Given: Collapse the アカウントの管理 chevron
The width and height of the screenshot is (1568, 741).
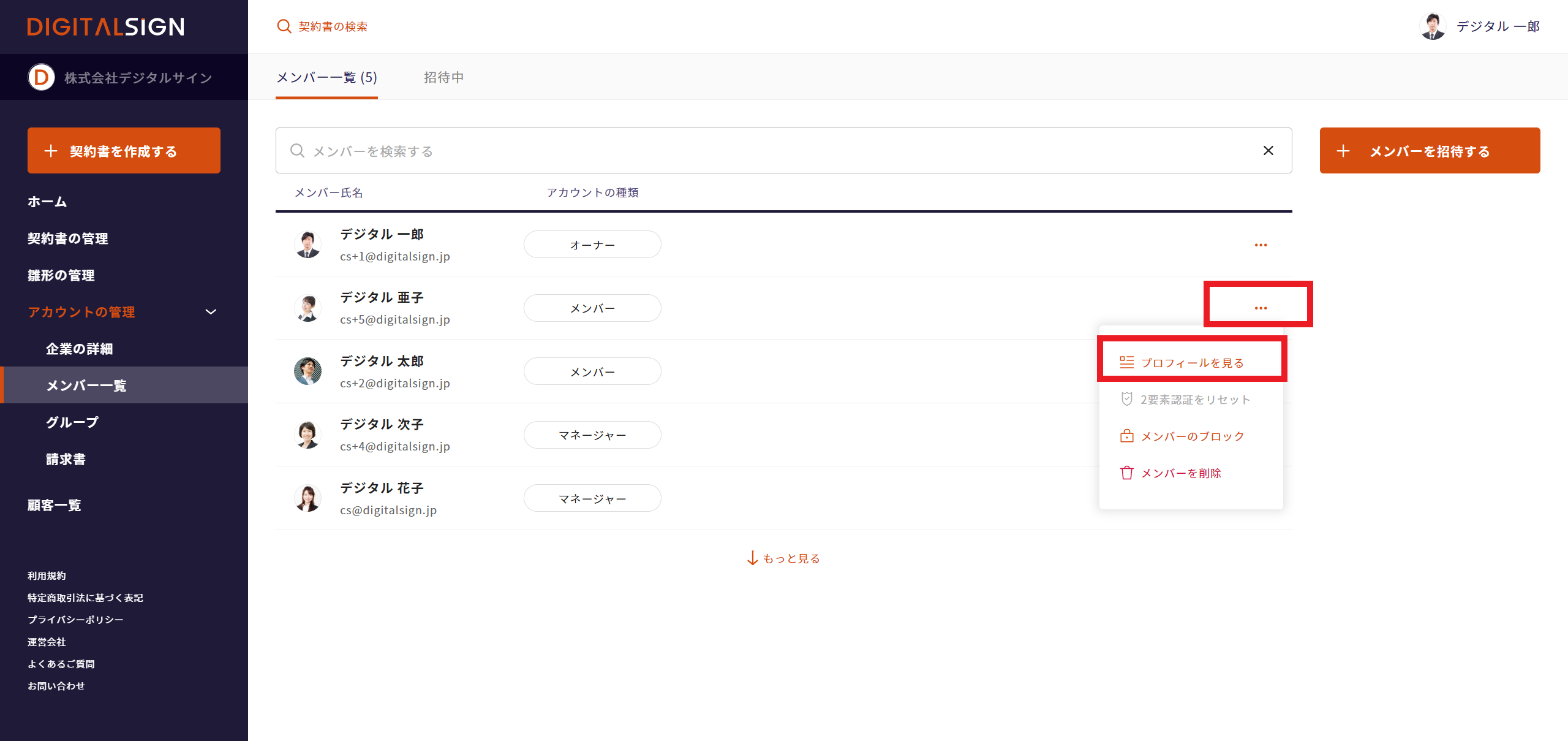Looking at the screenshot, I should [x=211, y=312].
